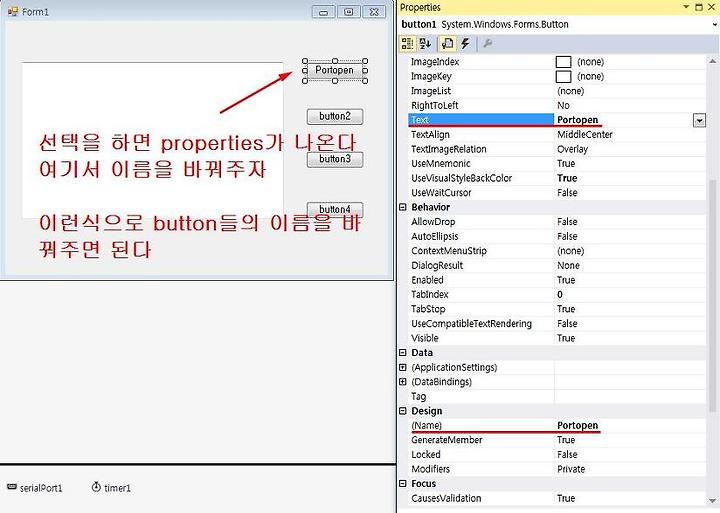Select the Enabled property

557,280
